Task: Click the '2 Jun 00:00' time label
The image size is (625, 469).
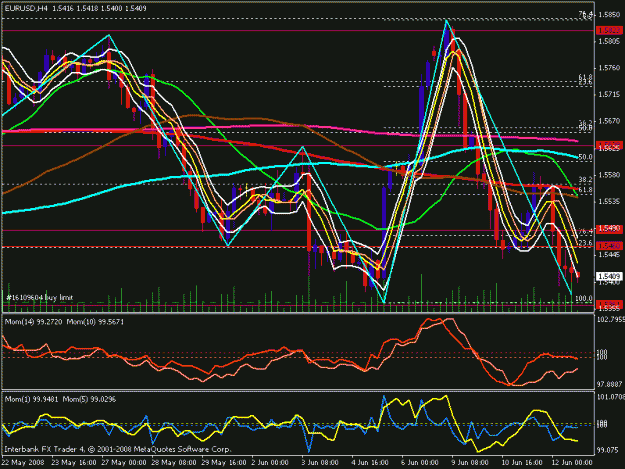Action: pyautogui.click(x=270, y=463)
